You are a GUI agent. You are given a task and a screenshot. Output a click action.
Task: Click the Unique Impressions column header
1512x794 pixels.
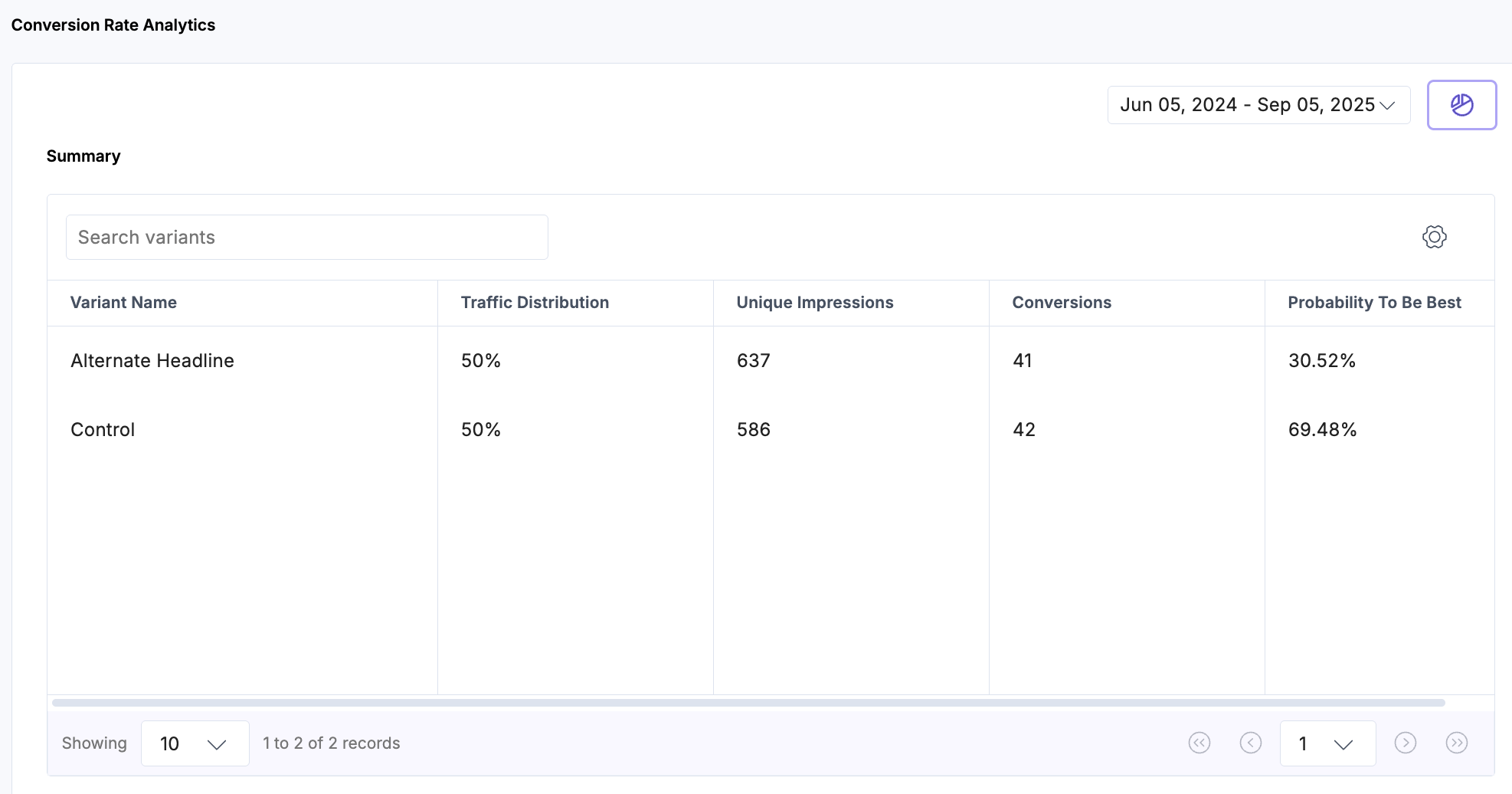(x=814, y=303)
